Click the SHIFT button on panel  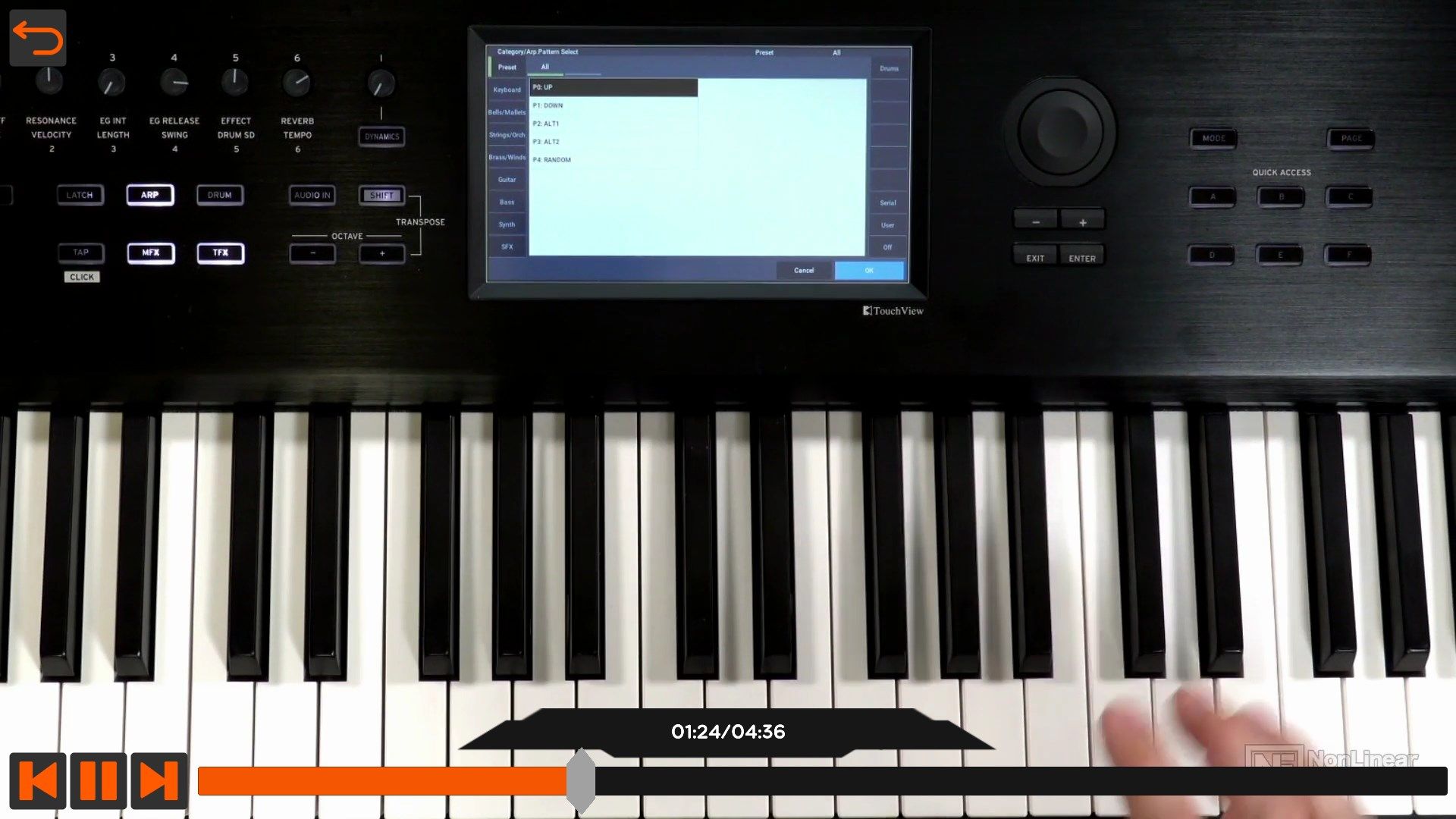381,195
